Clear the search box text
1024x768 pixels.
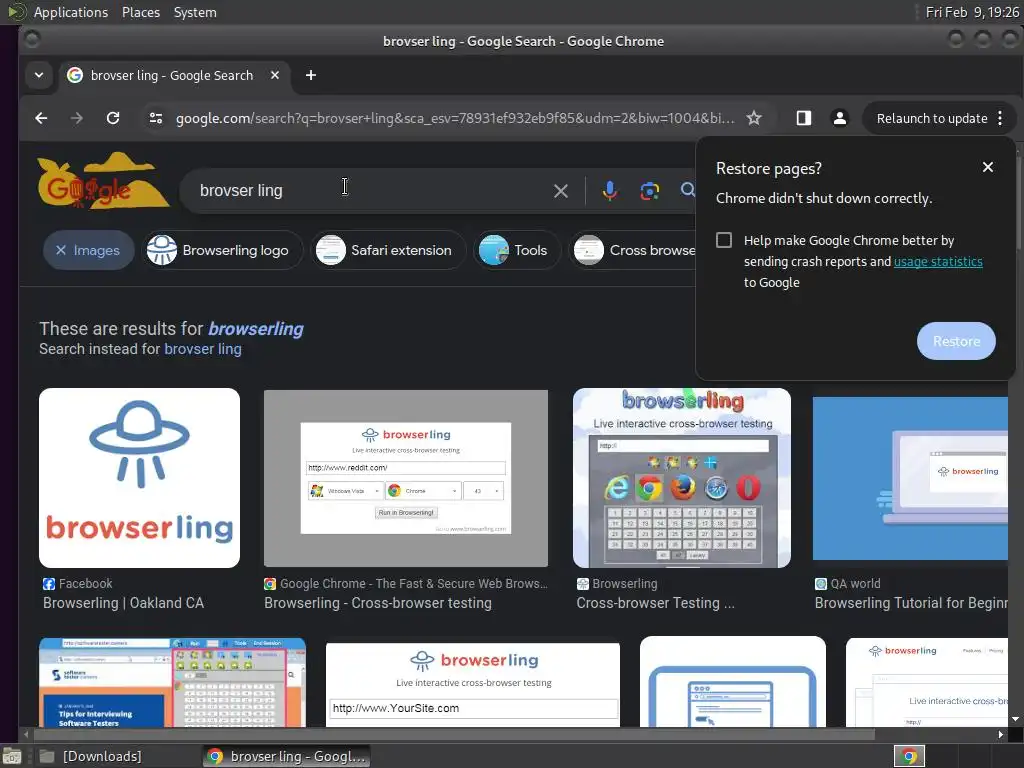click(x=561, y=191)
